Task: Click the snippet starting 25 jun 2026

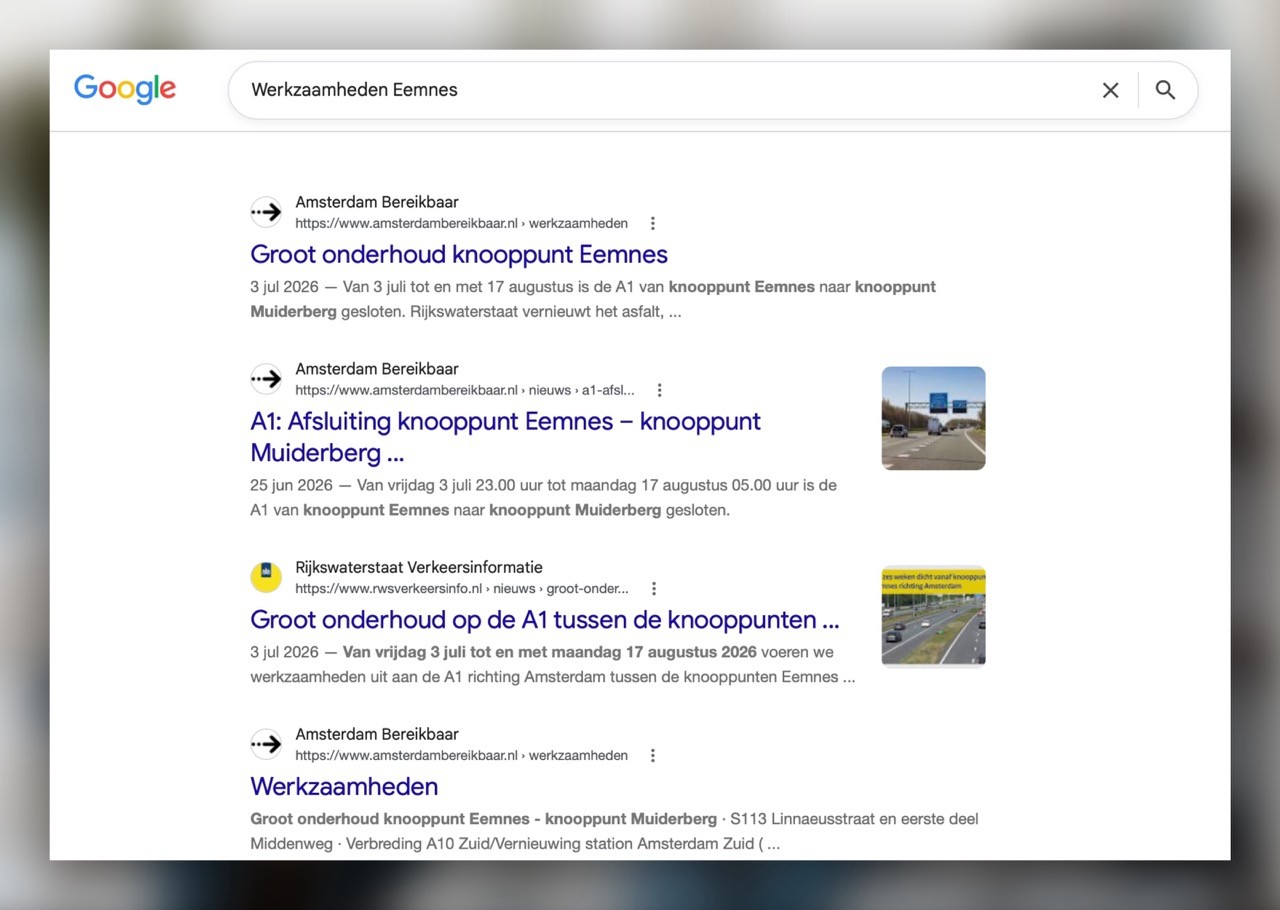Action: 544,498
